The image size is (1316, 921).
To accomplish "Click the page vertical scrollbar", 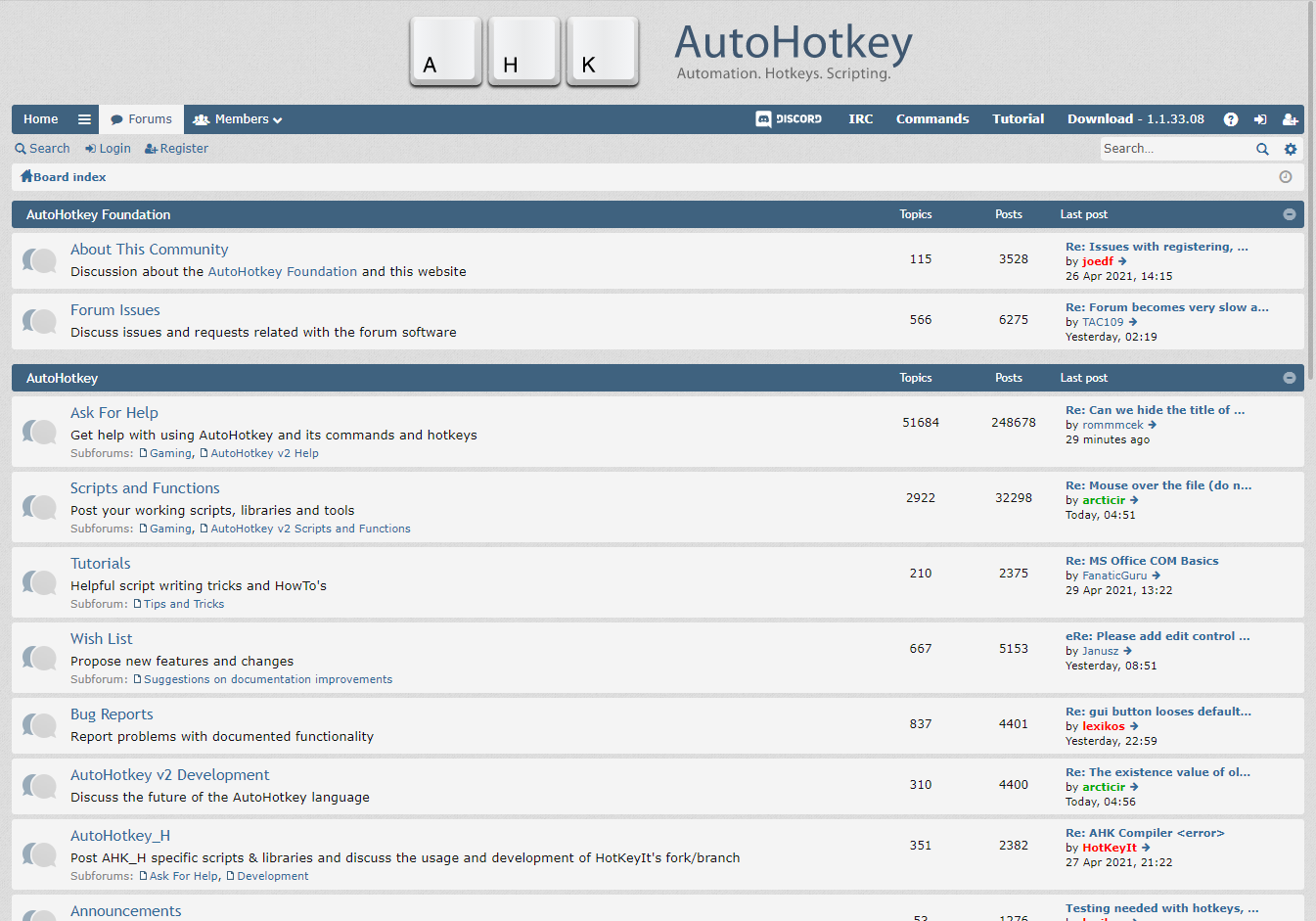I will (x=1311, y=191).
